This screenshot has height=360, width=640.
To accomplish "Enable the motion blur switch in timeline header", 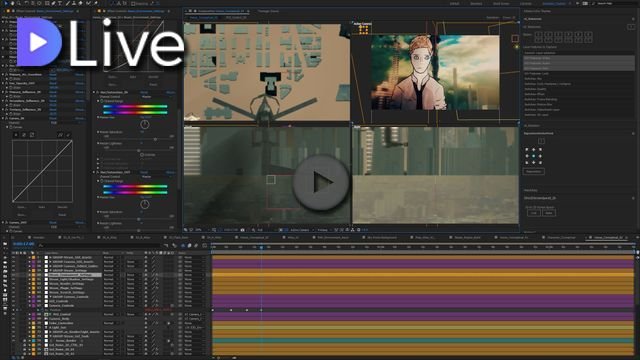I will (196, 245).
